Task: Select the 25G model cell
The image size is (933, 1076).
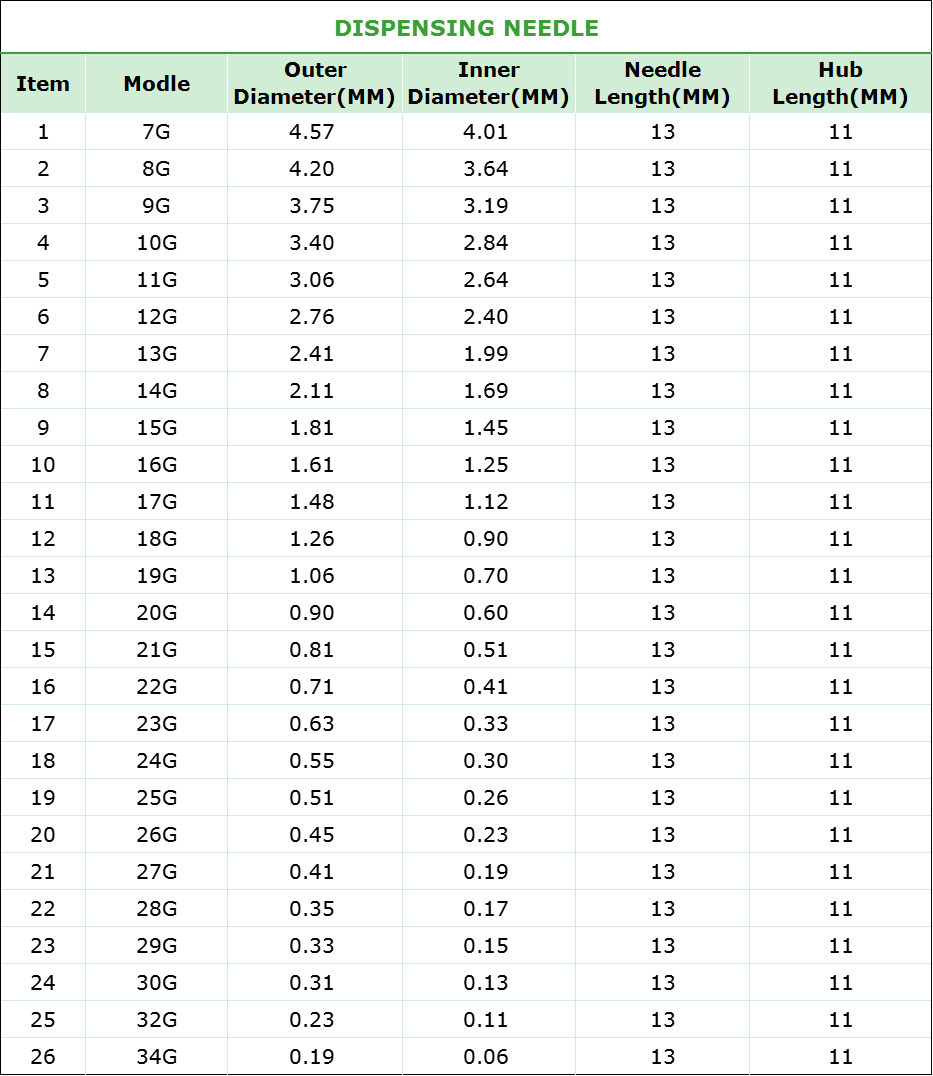Action: (x=157, y=798)
